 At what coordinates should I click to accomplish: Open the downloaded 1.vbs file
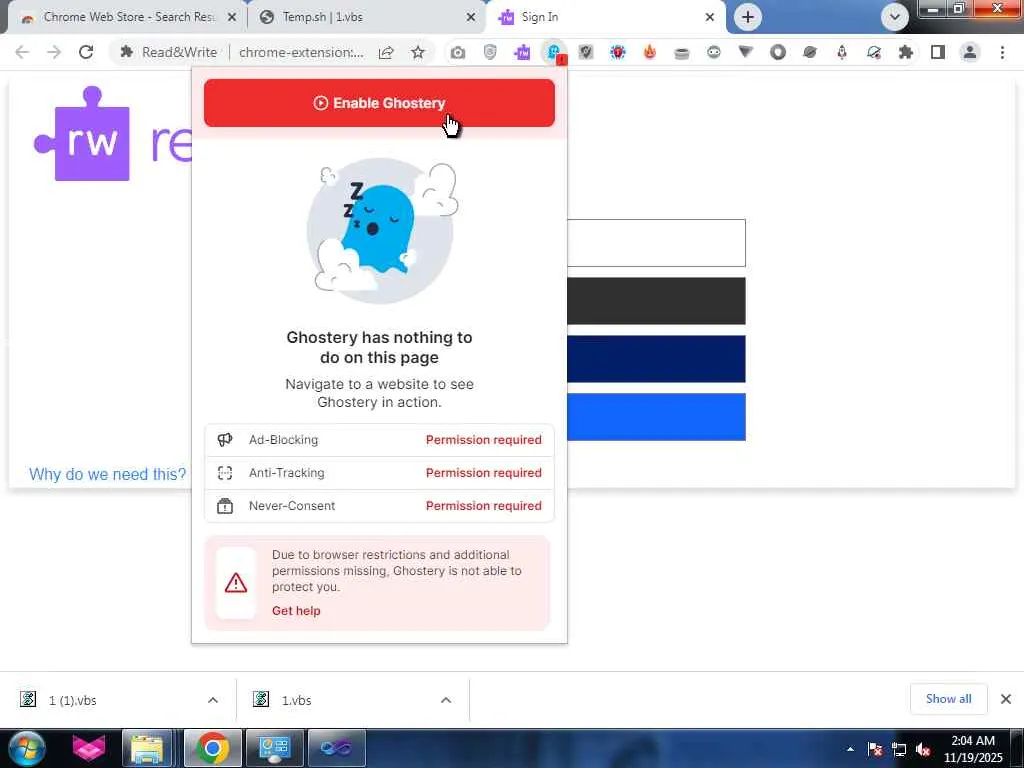click(x=296, y=700)
